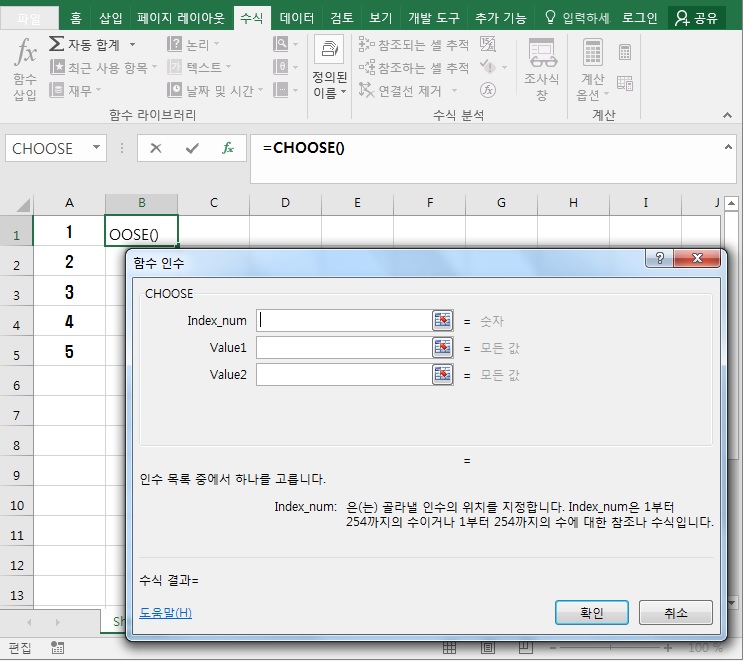Open Defined Names (정의된 이름) group

(x=330, y=69)
